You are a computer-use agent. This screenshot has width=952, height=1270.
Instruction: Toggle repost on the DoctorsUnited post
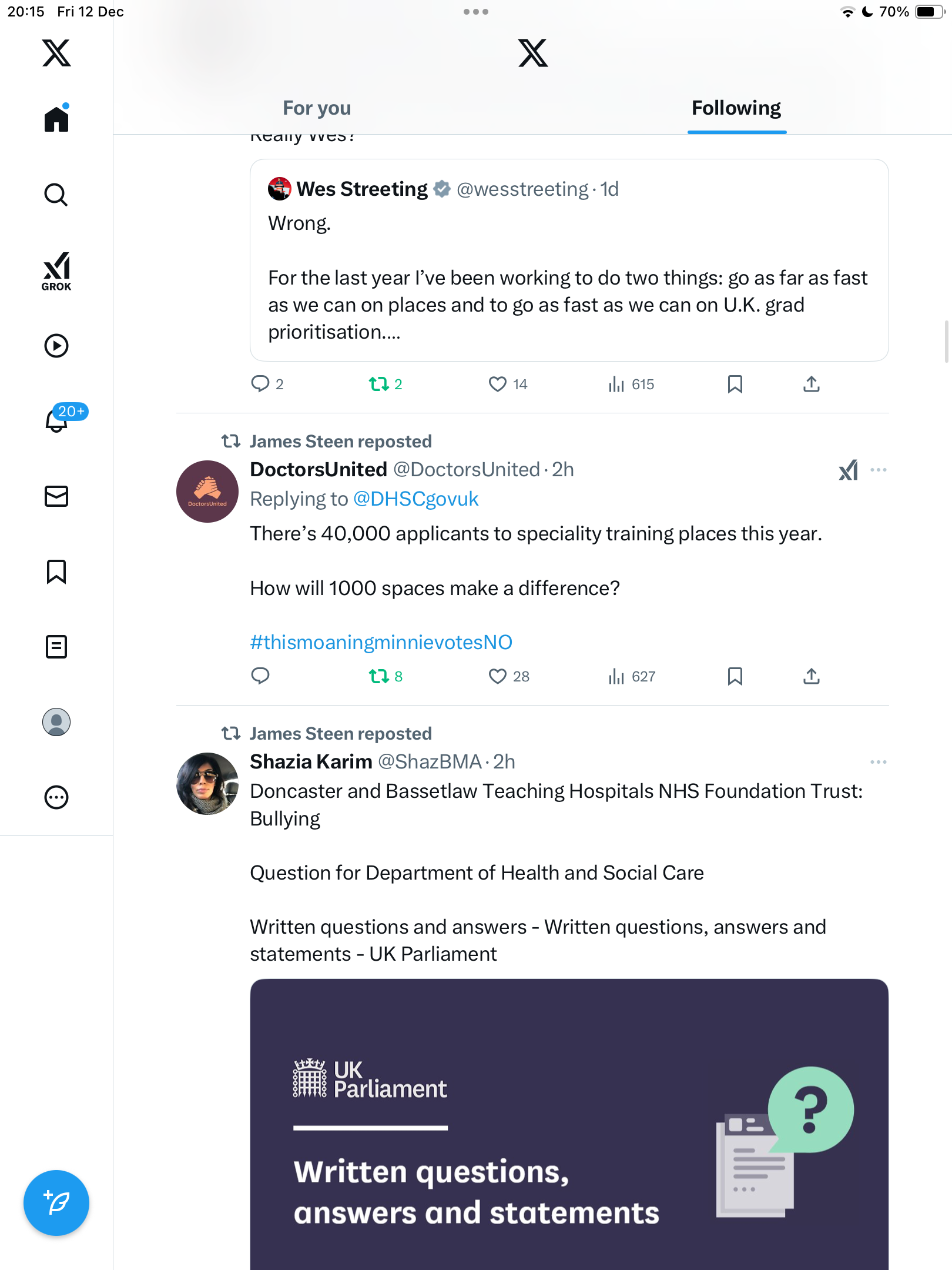tap(379, 676)
